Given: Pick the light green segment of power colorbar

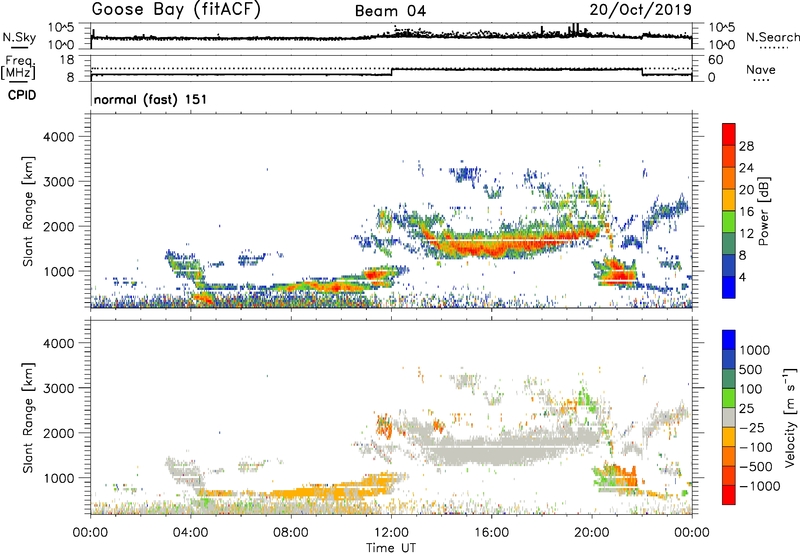Looking at the screenshot, I should (729, 222).
